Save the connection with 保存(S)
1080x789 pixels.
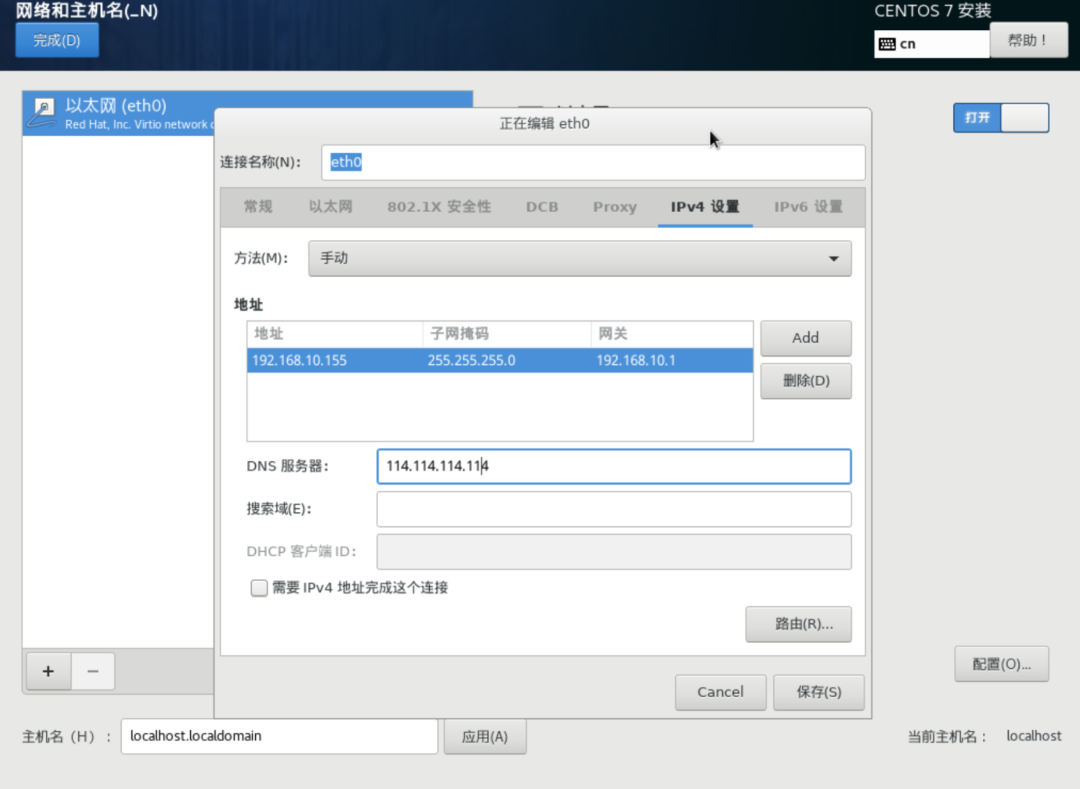(x=819, y=692)
